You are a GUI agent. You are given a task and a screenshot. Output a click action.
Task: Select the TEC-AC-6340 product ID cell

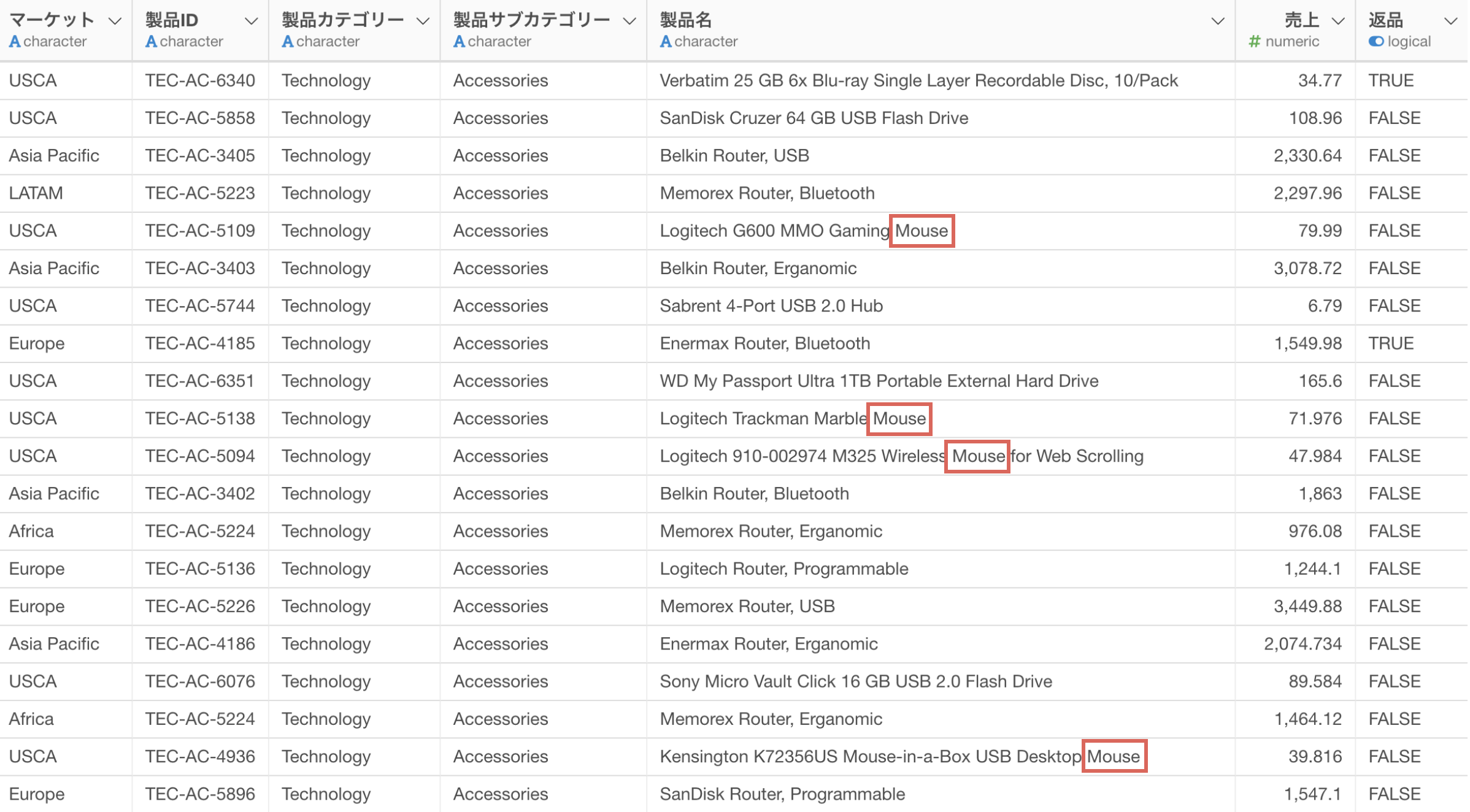point(200,80)
